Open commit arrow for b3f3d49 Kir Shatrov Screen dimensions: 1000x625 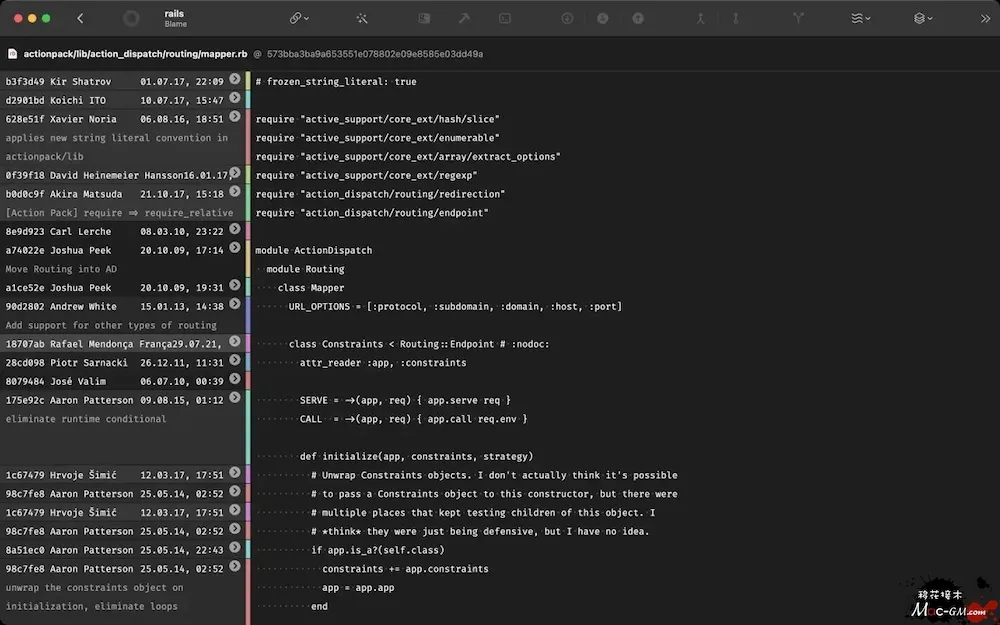click(x=235, y=79)
